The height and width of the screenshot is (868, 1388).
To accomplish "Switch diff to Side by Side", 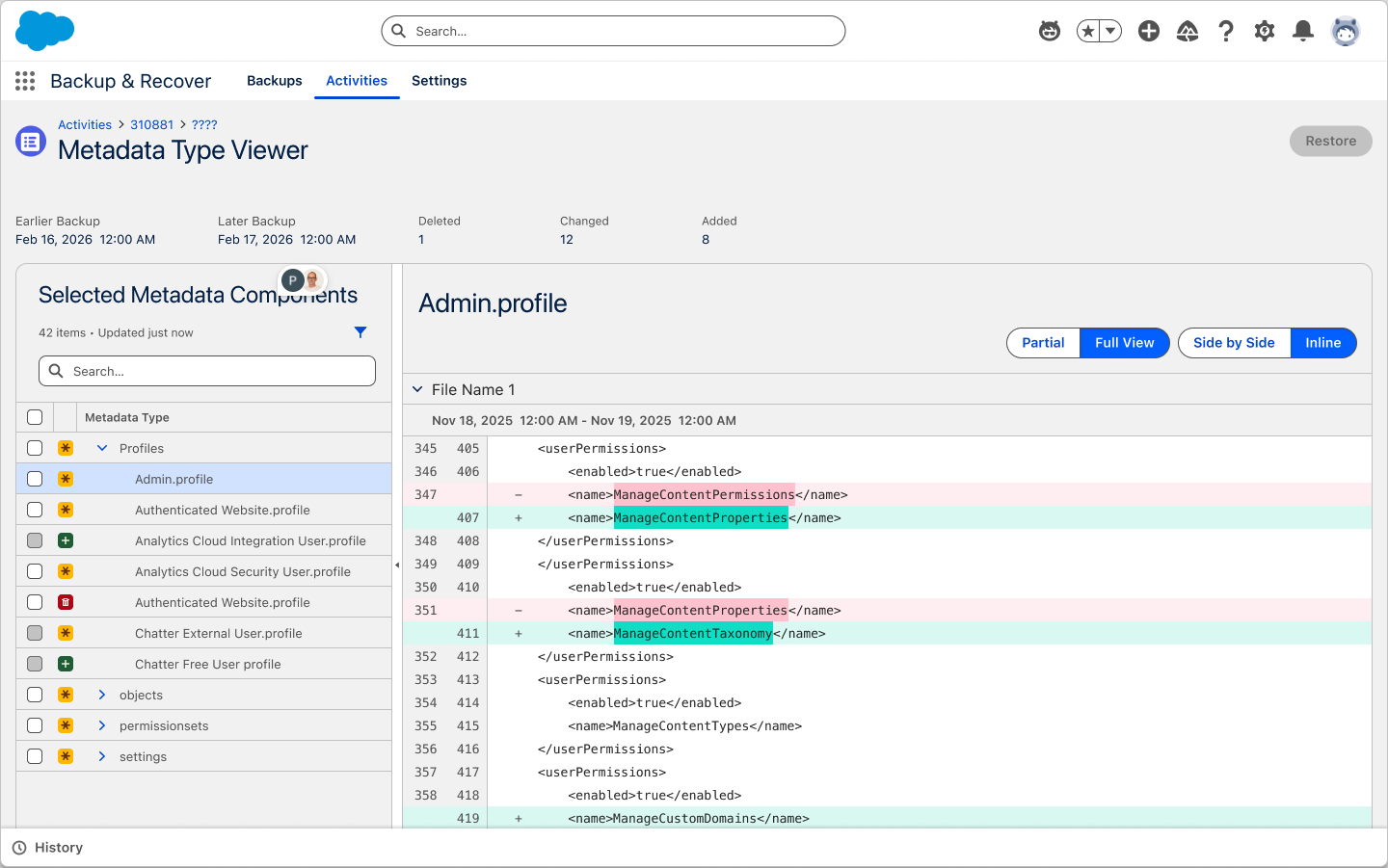I will [1234, 343].
